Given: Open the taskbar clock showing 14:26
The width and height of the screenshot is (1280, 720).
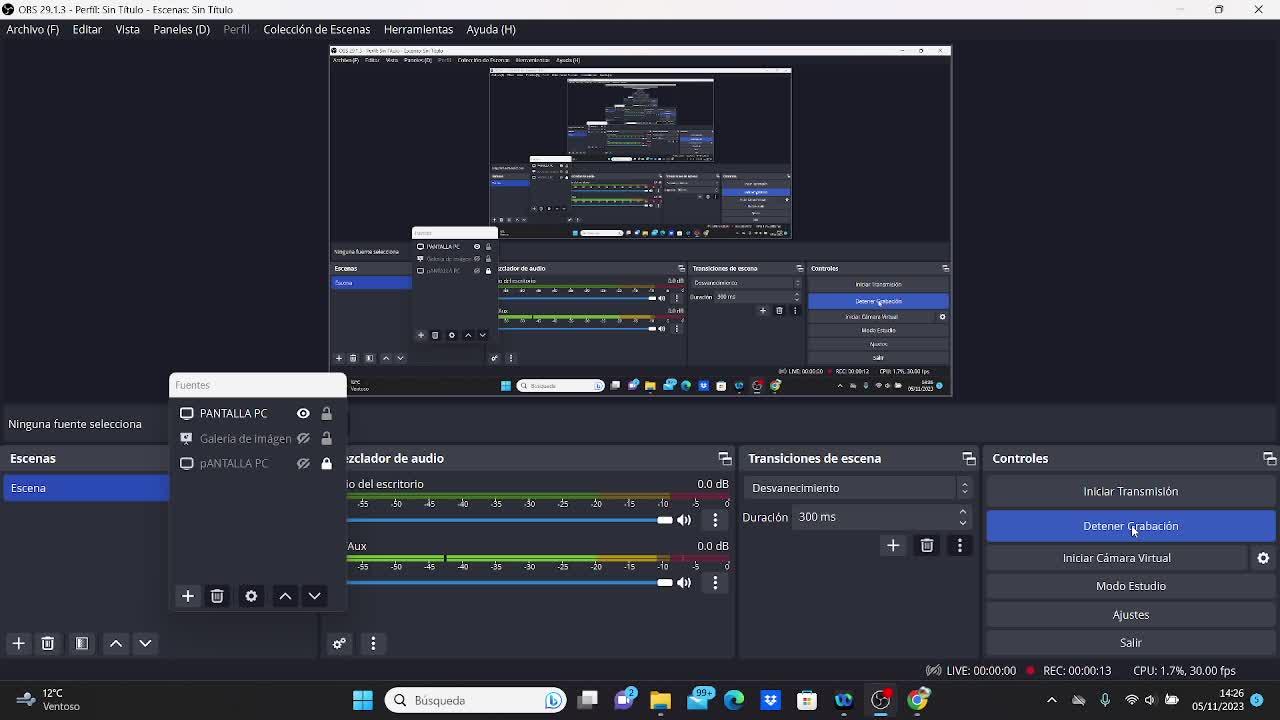Looking at the screenshot, I should (1217, 700).
